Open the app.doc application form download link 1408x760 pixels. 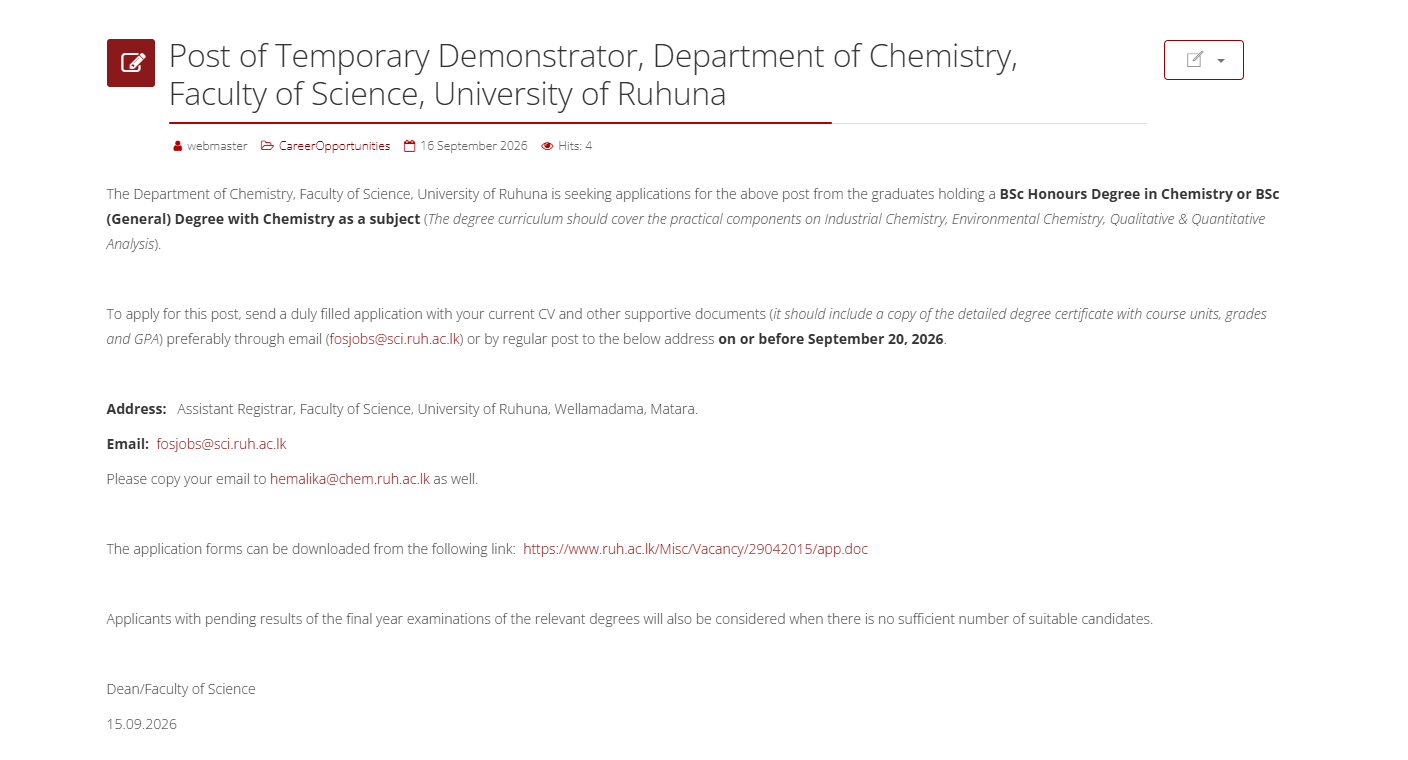pos(695,549)
